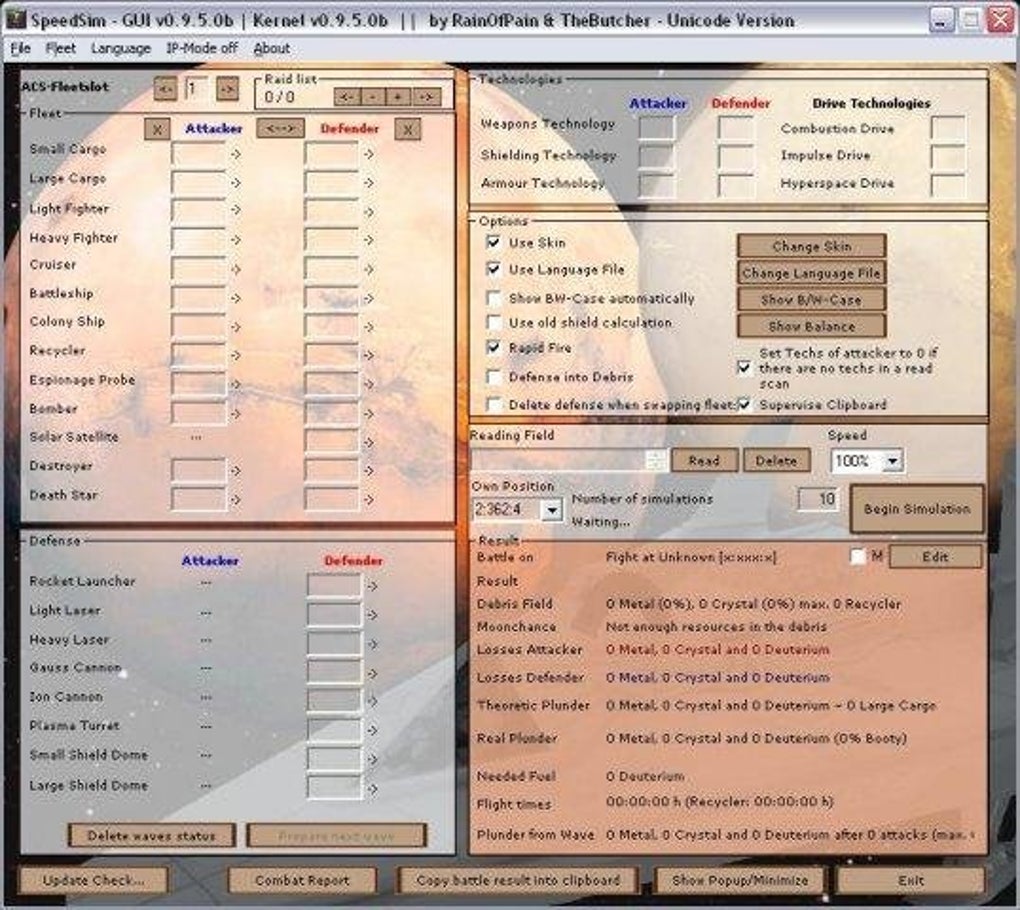Uncheck the Rapid Fire option
This screenshot has height=910, width=1020.
(494, 346)
